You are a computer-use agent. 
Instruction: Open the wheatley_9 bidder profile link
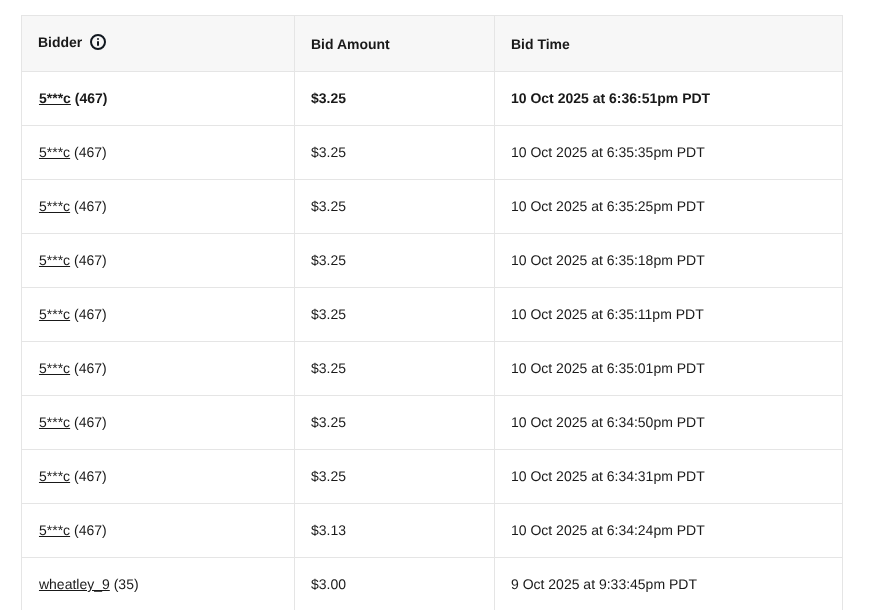point(74,585)
